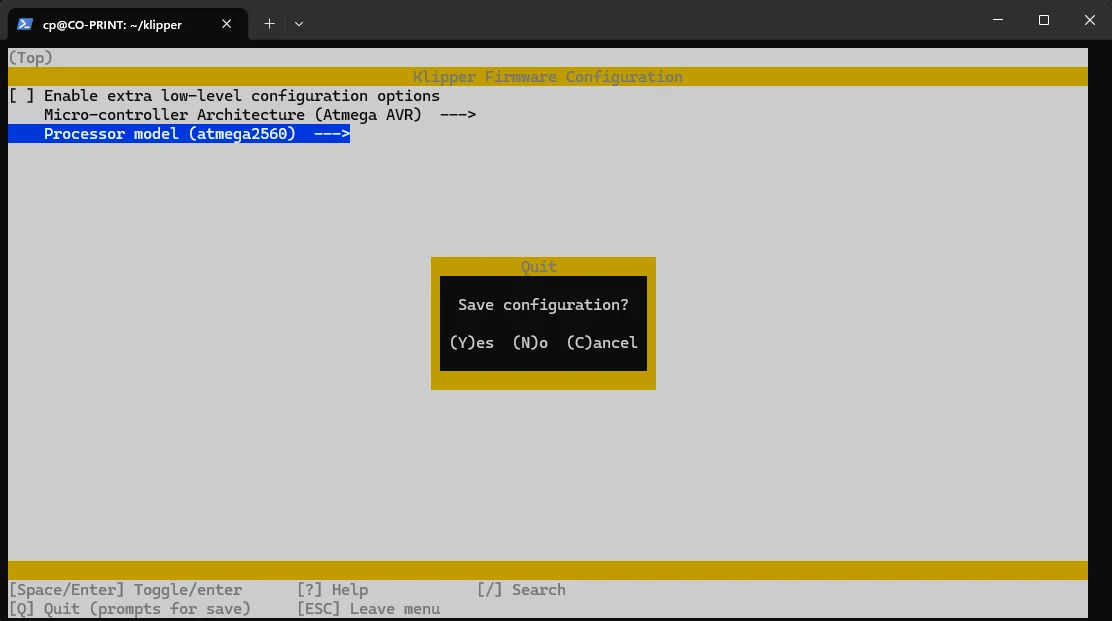Image resolution: width=1112 pixels, height=621 pixels.
Task: Expand the new tab profile dropdown chevron
Action: click(x=299, y=24)
